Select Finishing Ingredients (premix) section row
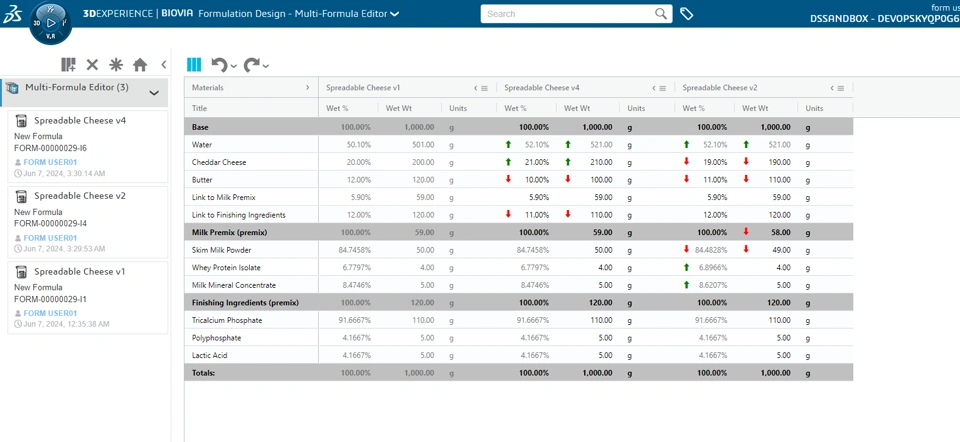This screenshot has width=960, height=442. coord(519,302)
